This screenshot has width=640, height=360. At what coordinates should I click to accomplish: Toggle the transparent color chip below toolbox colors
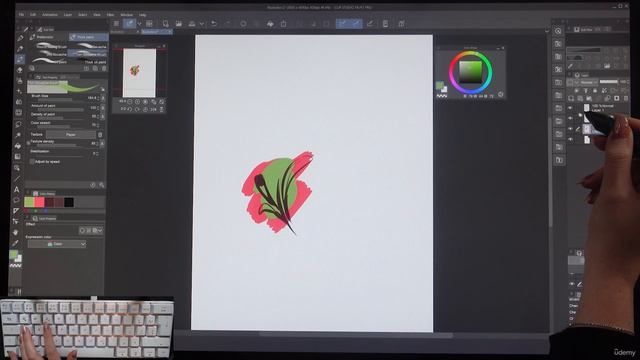click(15, 266)
